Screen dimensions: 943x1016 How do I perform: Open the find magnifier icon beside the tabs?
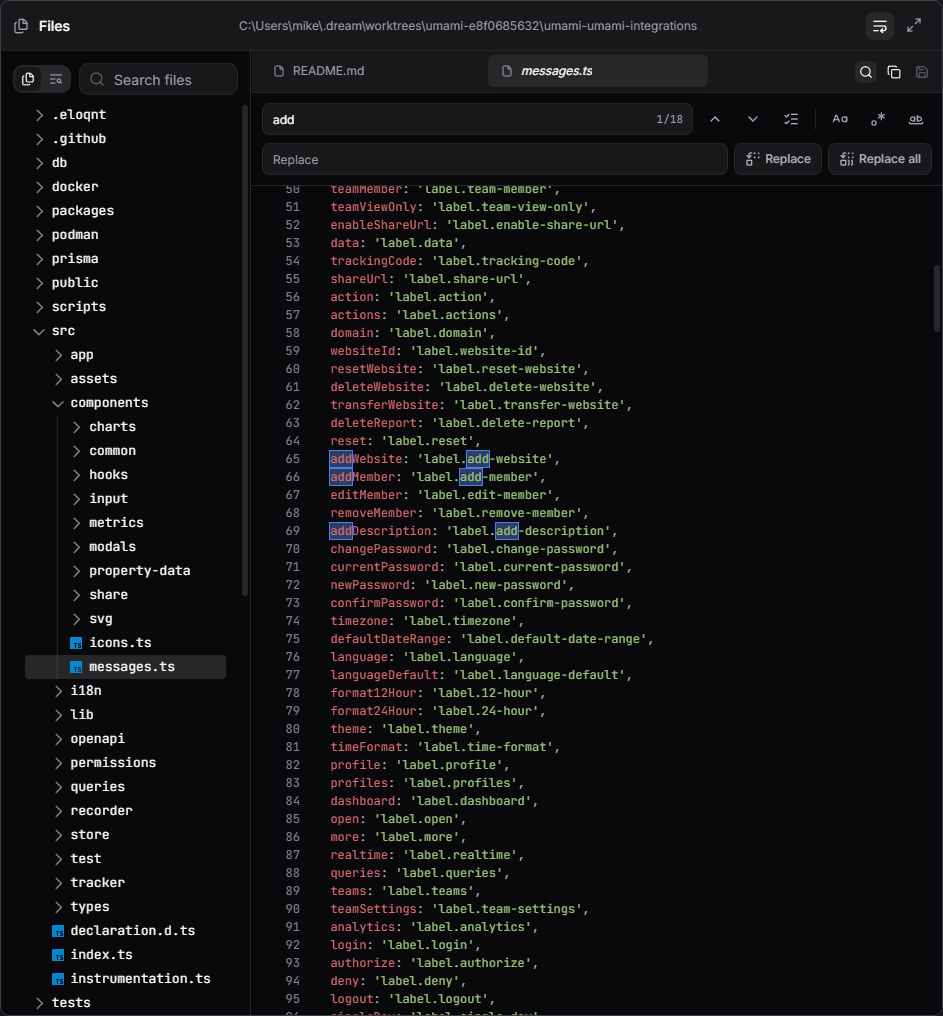point(866,72)
